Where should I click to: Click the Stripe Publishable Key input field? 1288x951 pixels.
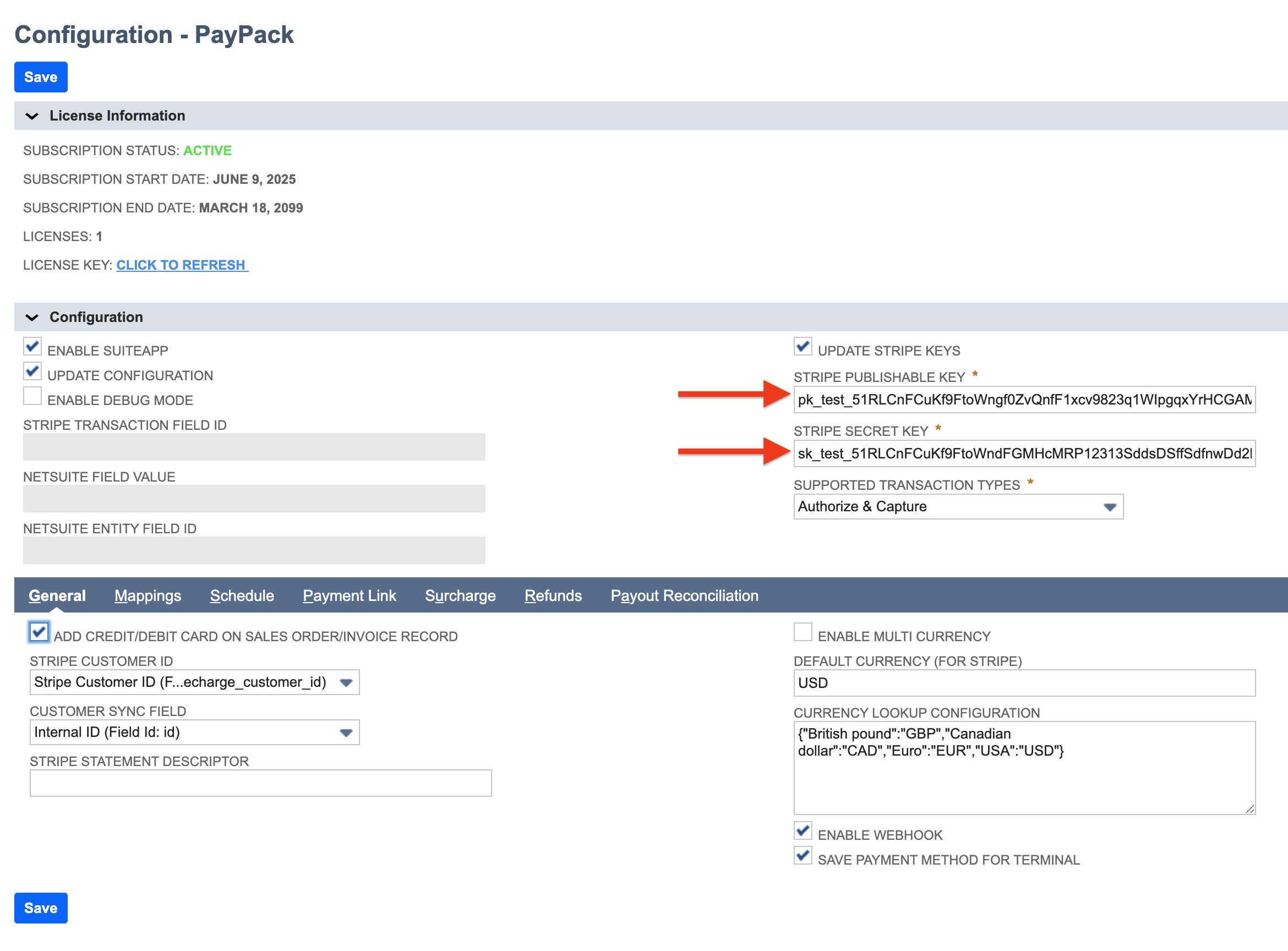coord(1024,400)
